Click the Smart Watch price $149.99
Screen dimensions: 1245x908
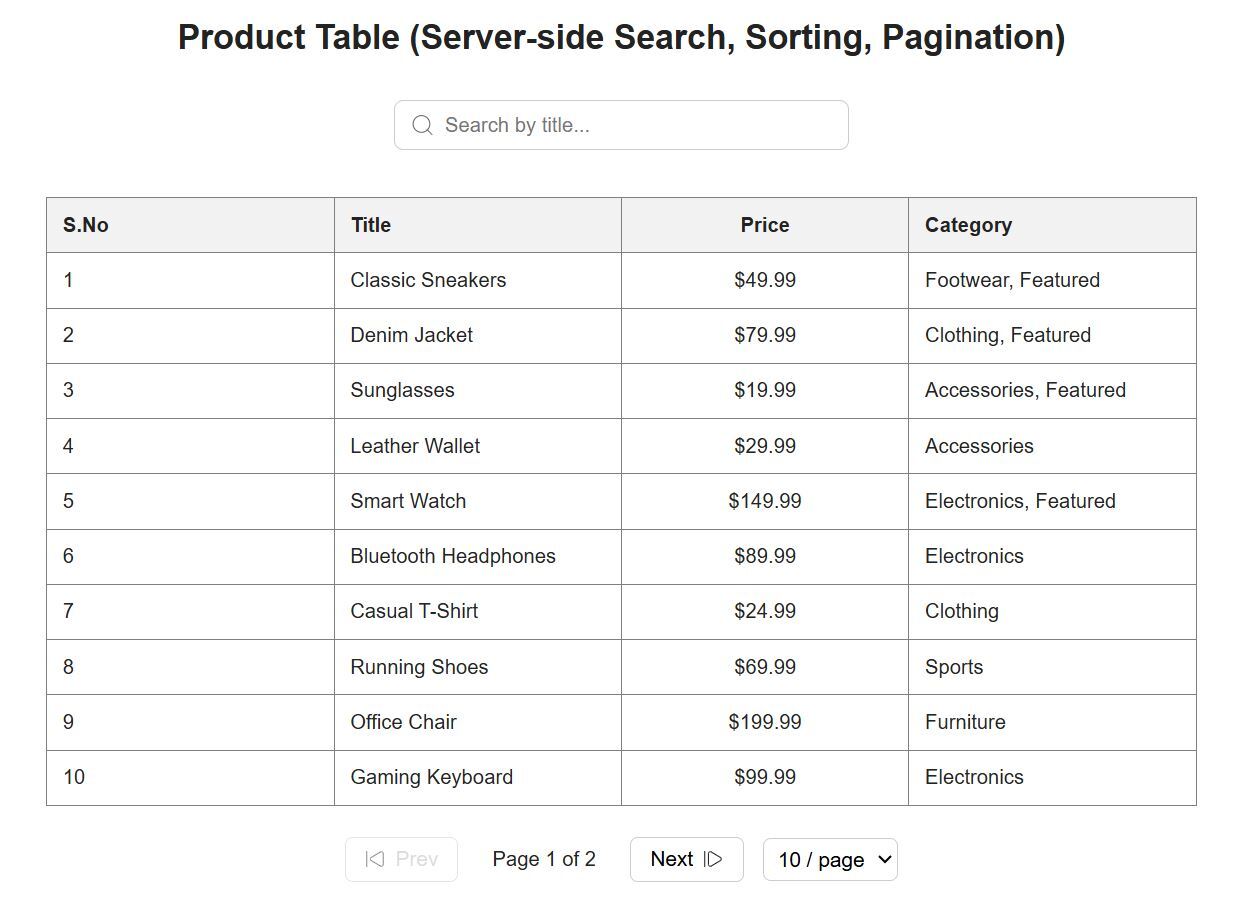click(x=765, y=501)
